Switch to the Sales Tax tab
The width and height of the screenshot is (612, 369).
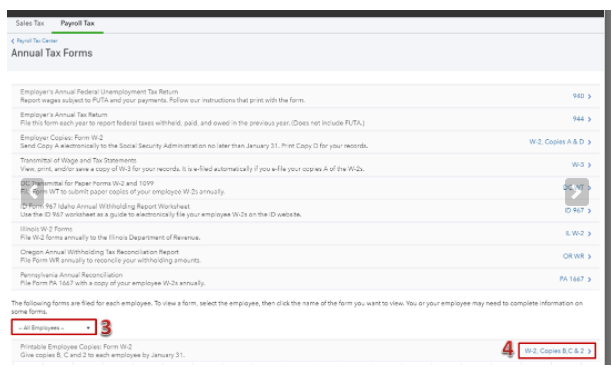[30, 23]
